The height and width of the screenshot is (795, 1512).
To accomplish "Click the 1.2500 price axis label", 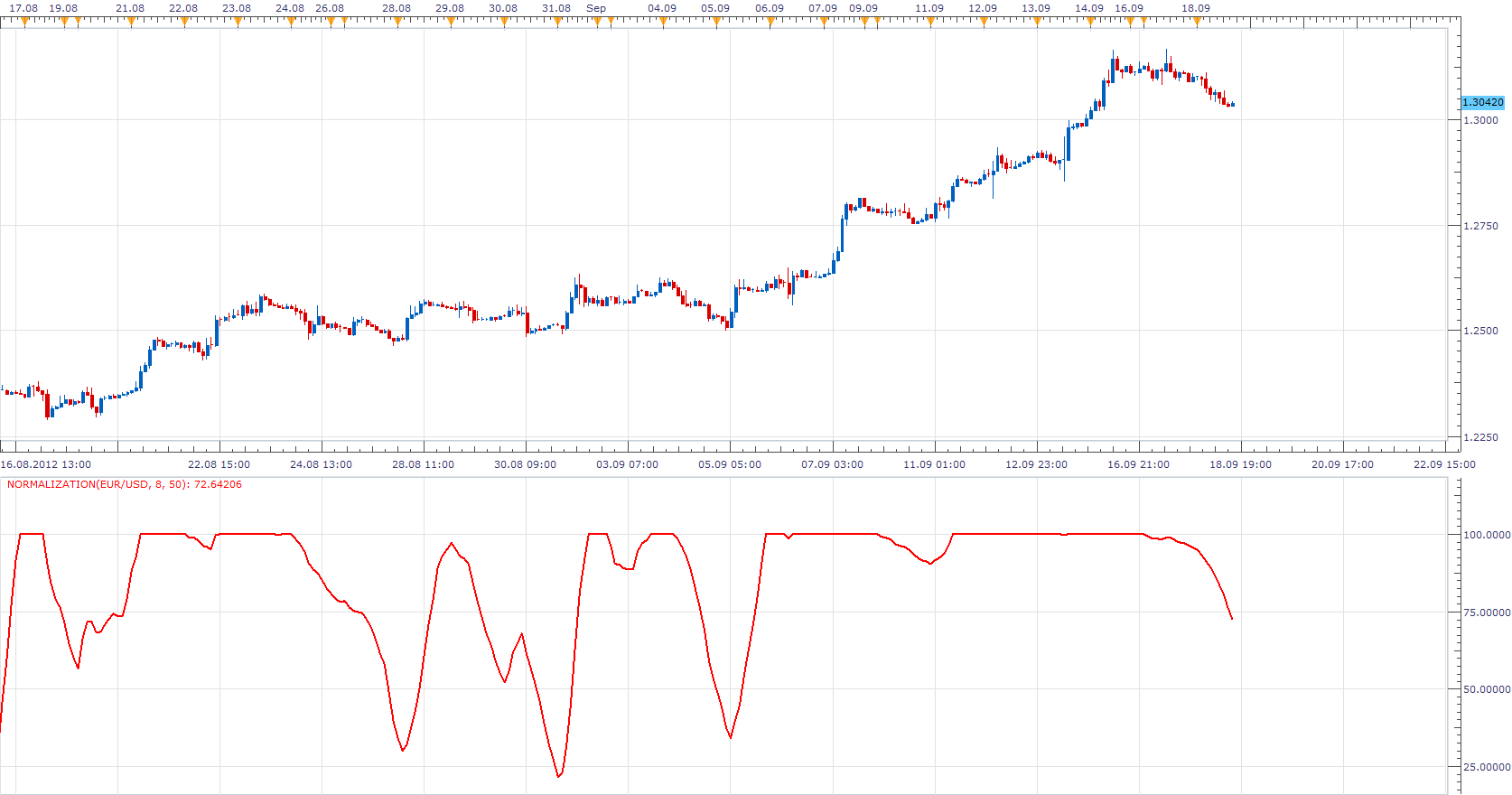I will click(x=1480, y=331).
